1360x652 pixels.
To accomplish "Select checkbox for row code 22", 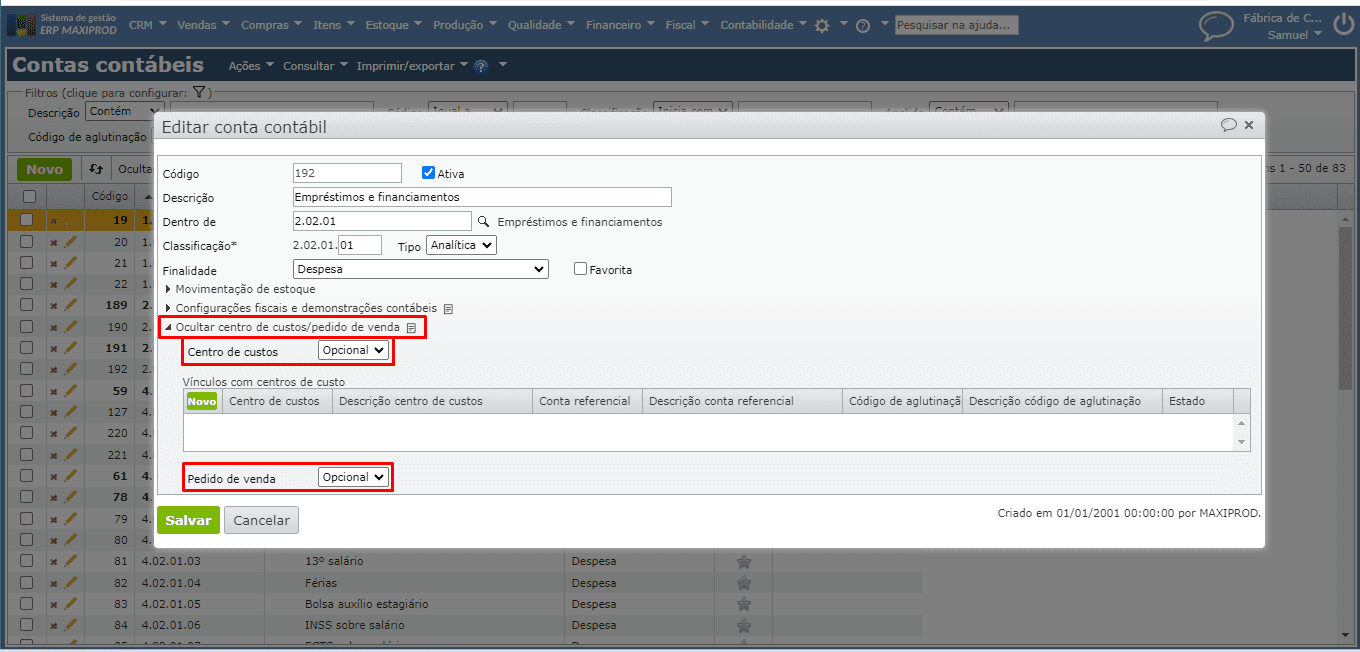I will pos(27,284).
